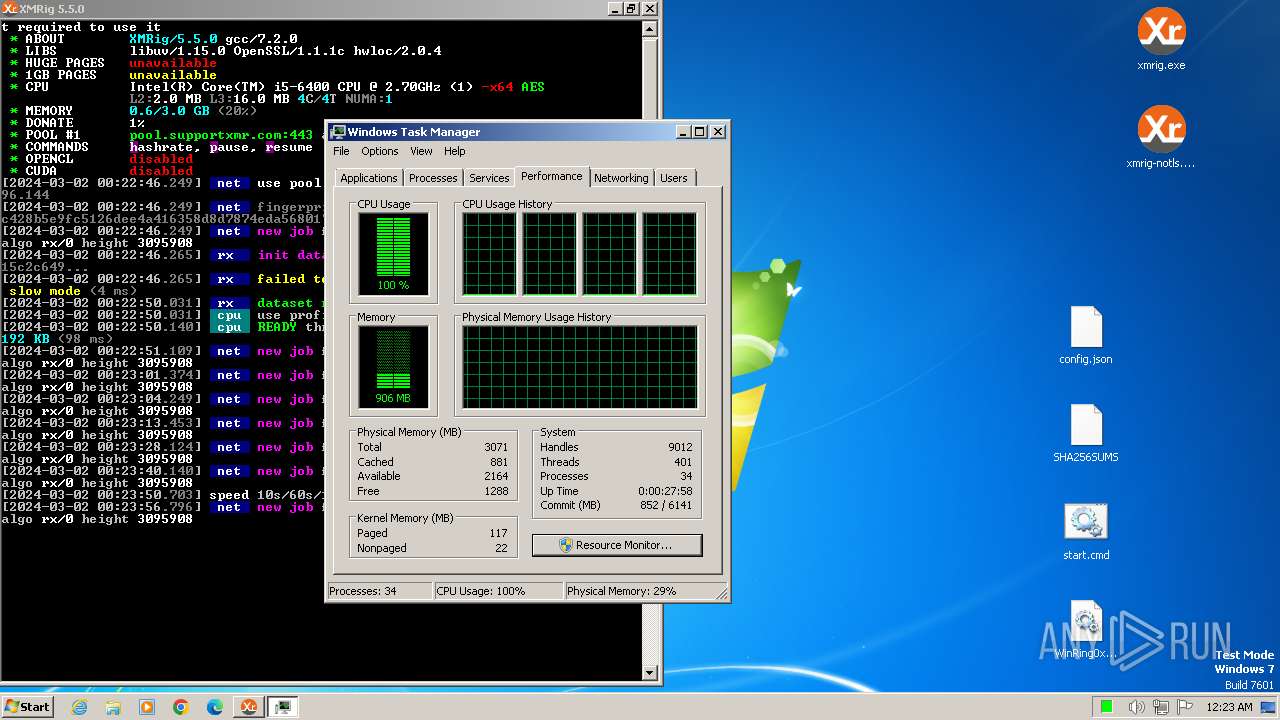Click the OPENCL 'disabled' text in console
The height and width of the screenshot is (720, 1280).
click(161, 159)
